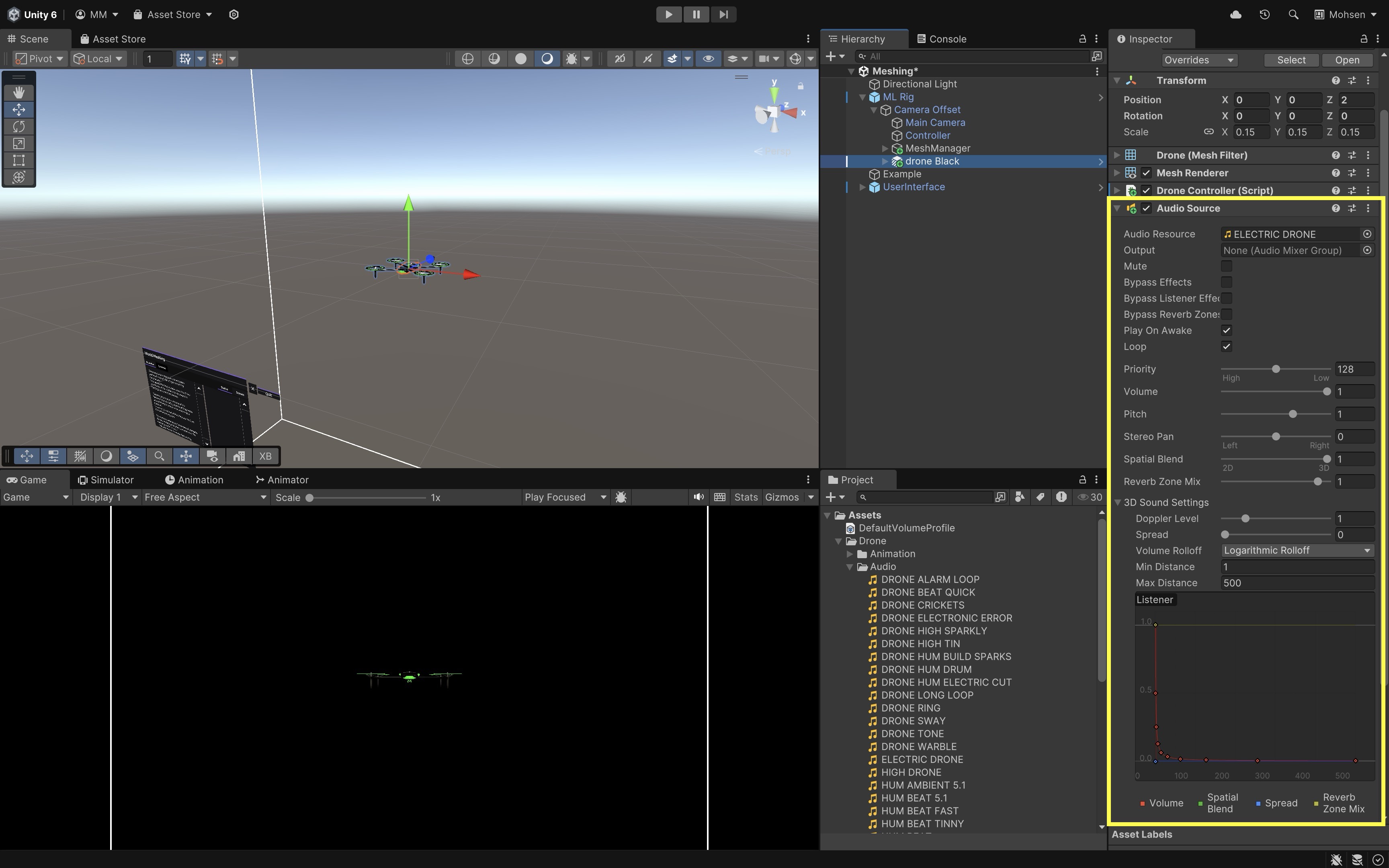Click the Unity Cloud icon

pos(1236,14)
